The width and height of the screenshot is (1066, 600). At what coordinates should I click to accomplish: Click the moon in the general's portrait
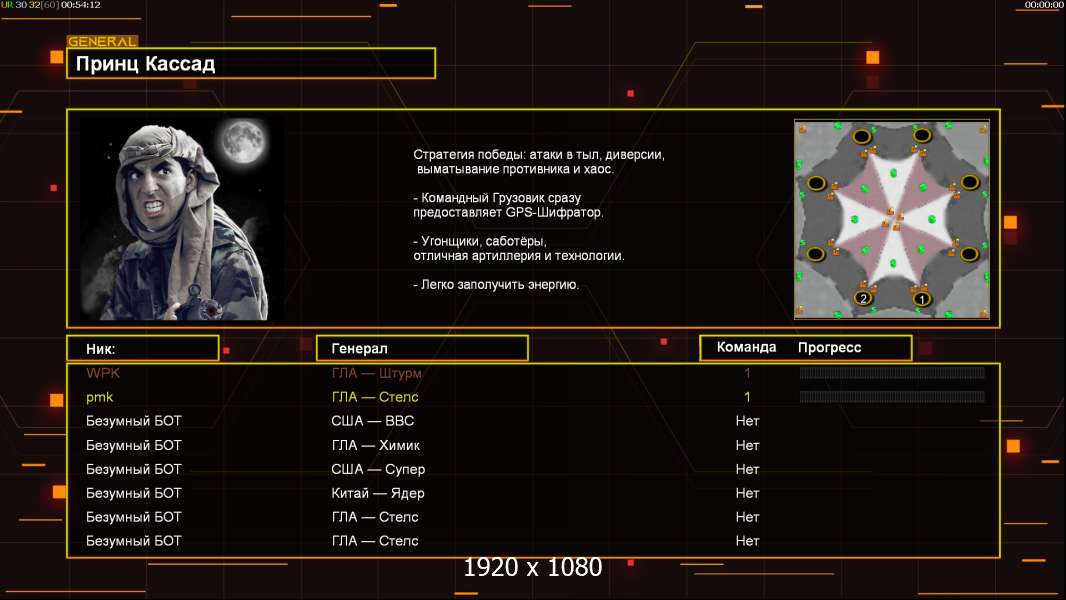(x=243, y=141)
